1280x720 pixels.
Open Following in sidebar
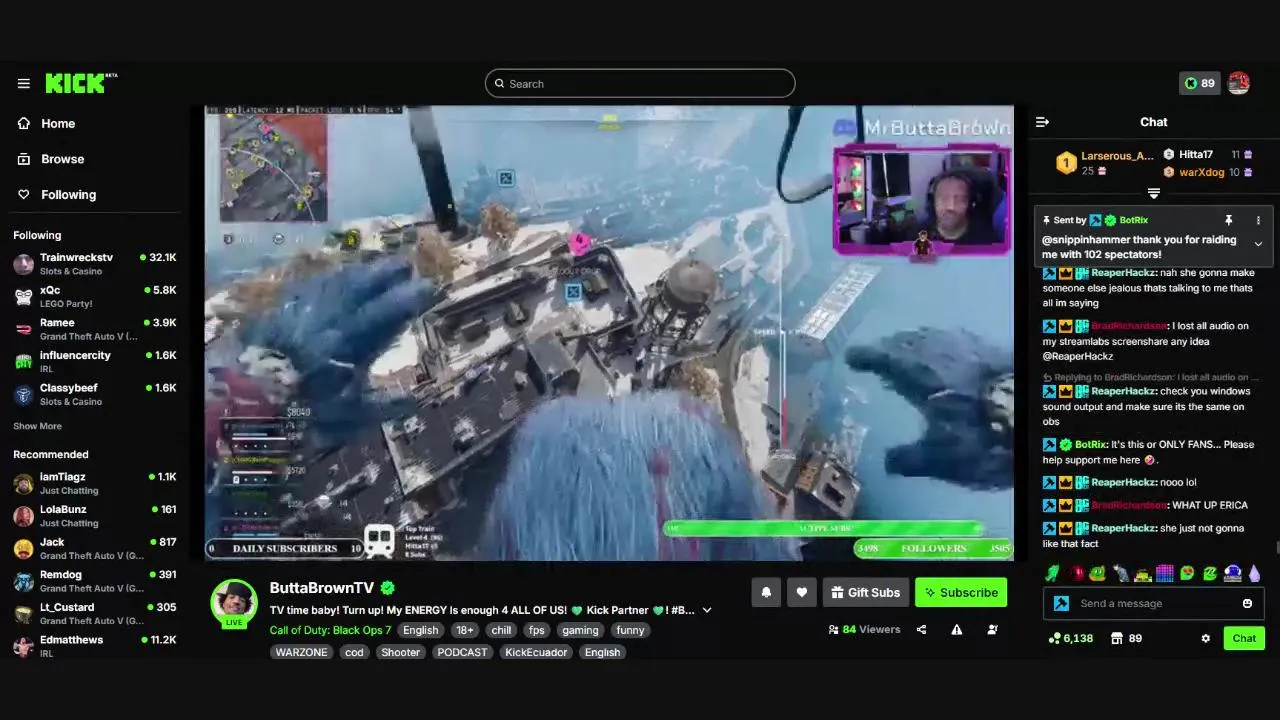(68, 195)
